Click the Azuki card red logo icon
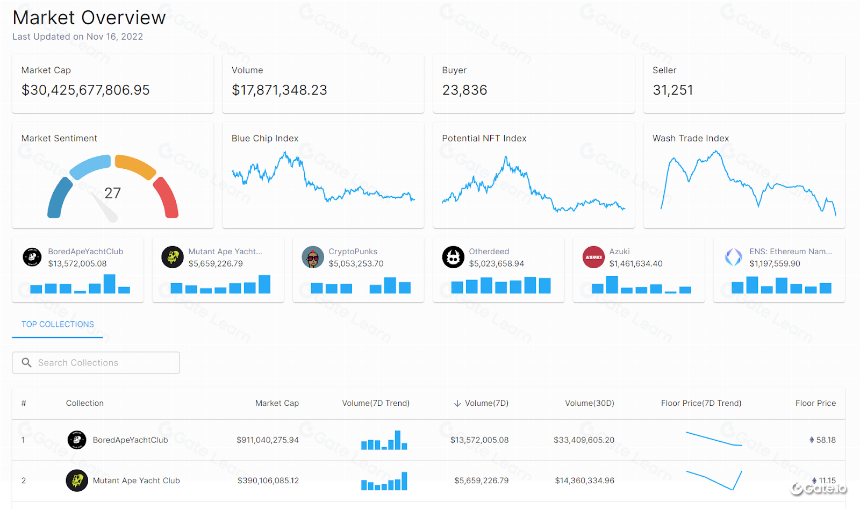Screen dimensions: 860x509 pyautogui.click(x=593, y=257)
